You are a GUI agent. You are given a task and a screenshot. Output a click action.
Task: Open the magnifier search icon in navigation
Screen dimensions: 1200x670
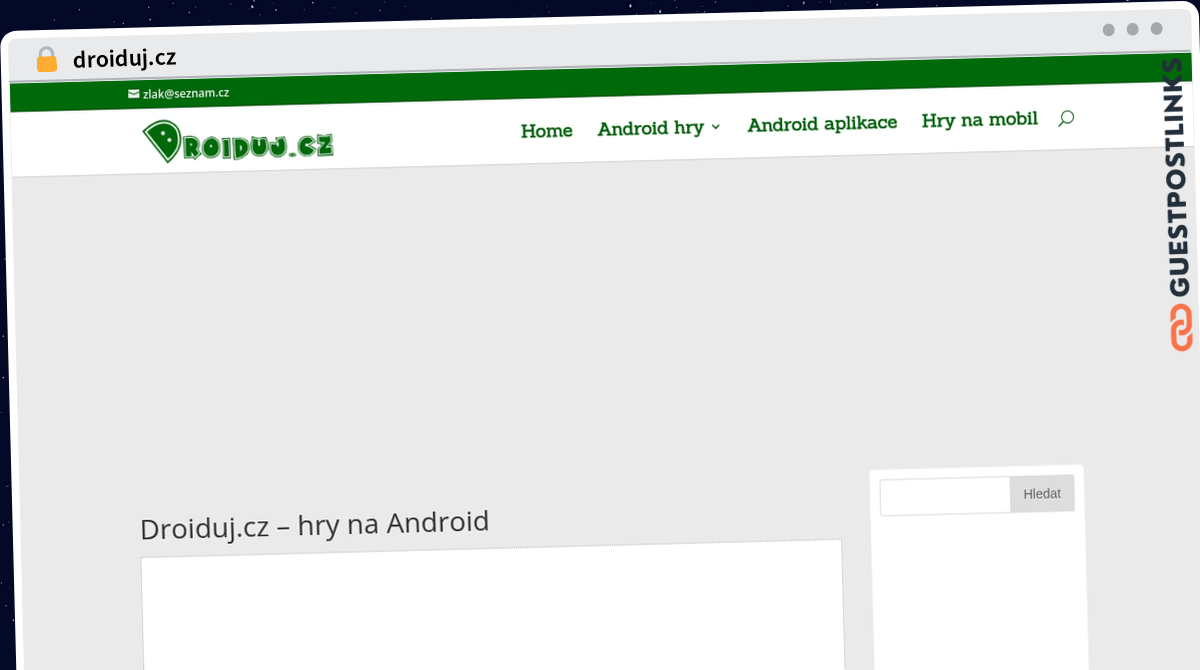click(x=1066, y=118)
